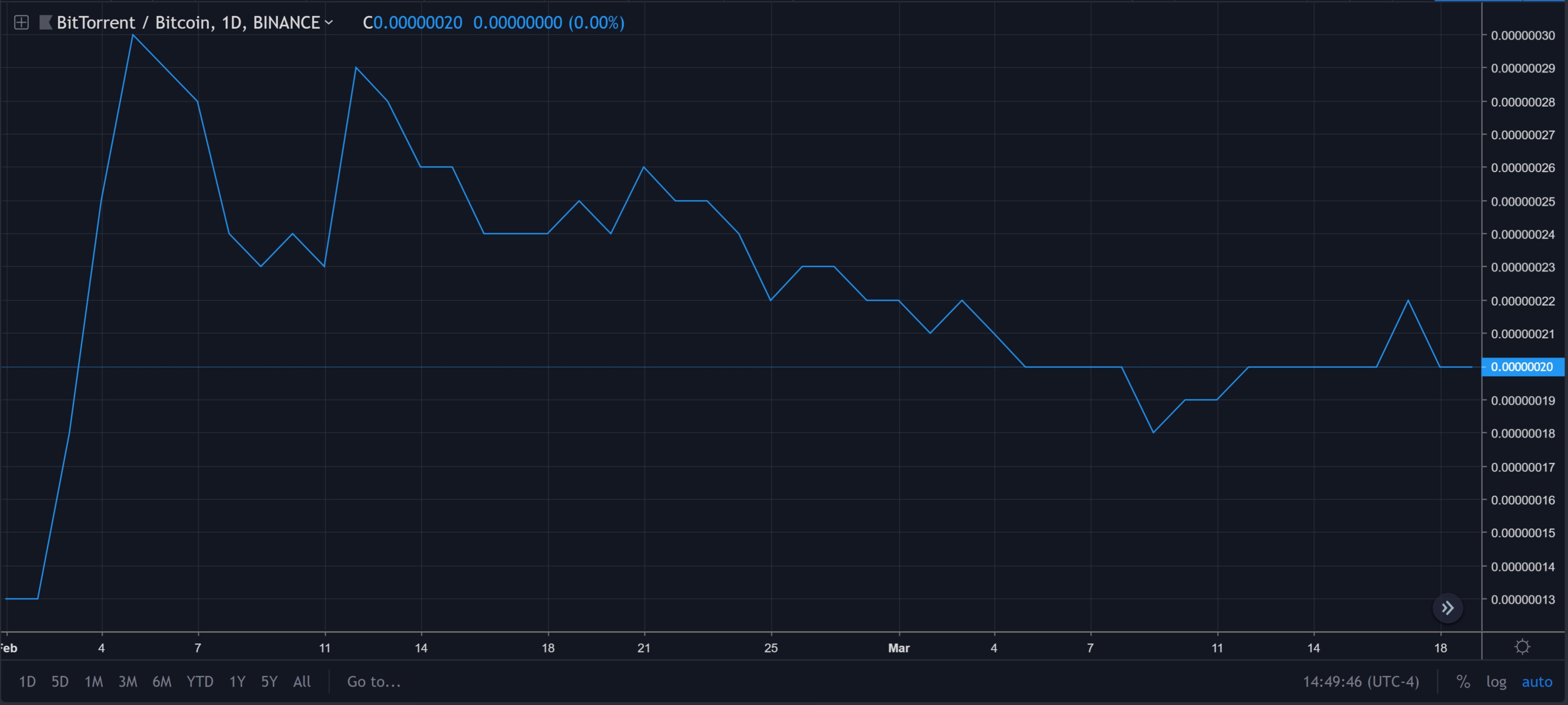Image resolution: width=1568 pixels, height=705 pixels.
Task: Click the 6M timeframe option
Action: tap(162, 682)
